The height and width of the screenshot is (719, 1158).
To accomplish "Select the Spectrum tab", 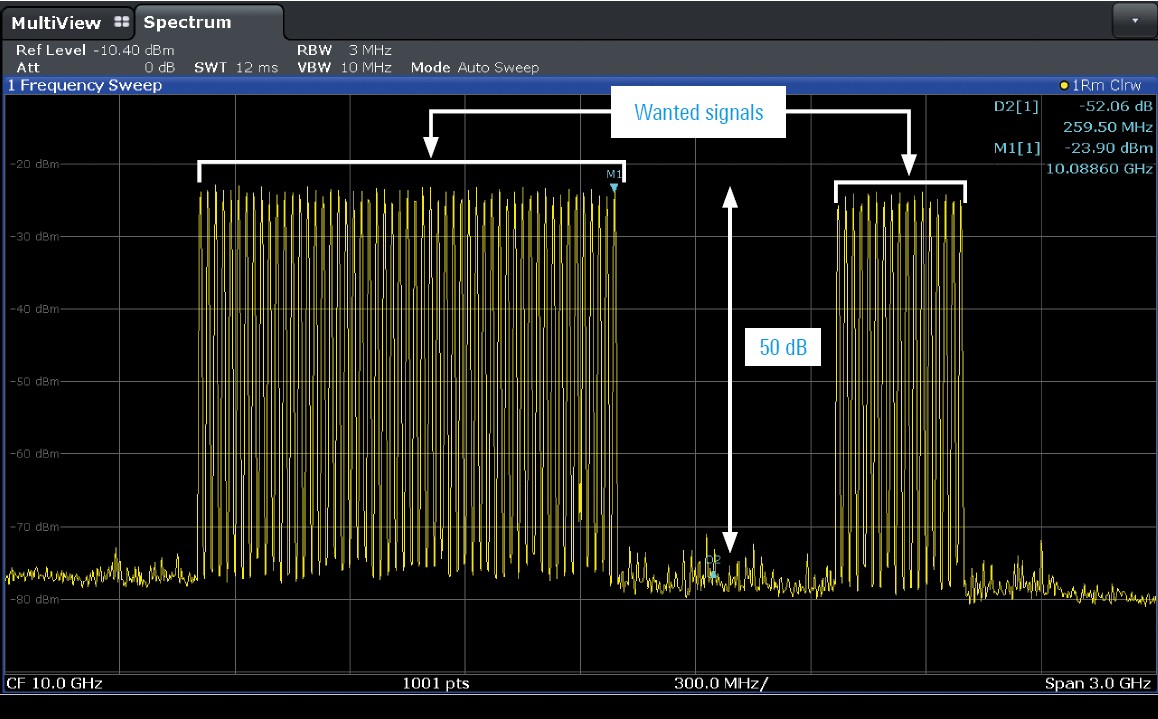I will 188,22.
